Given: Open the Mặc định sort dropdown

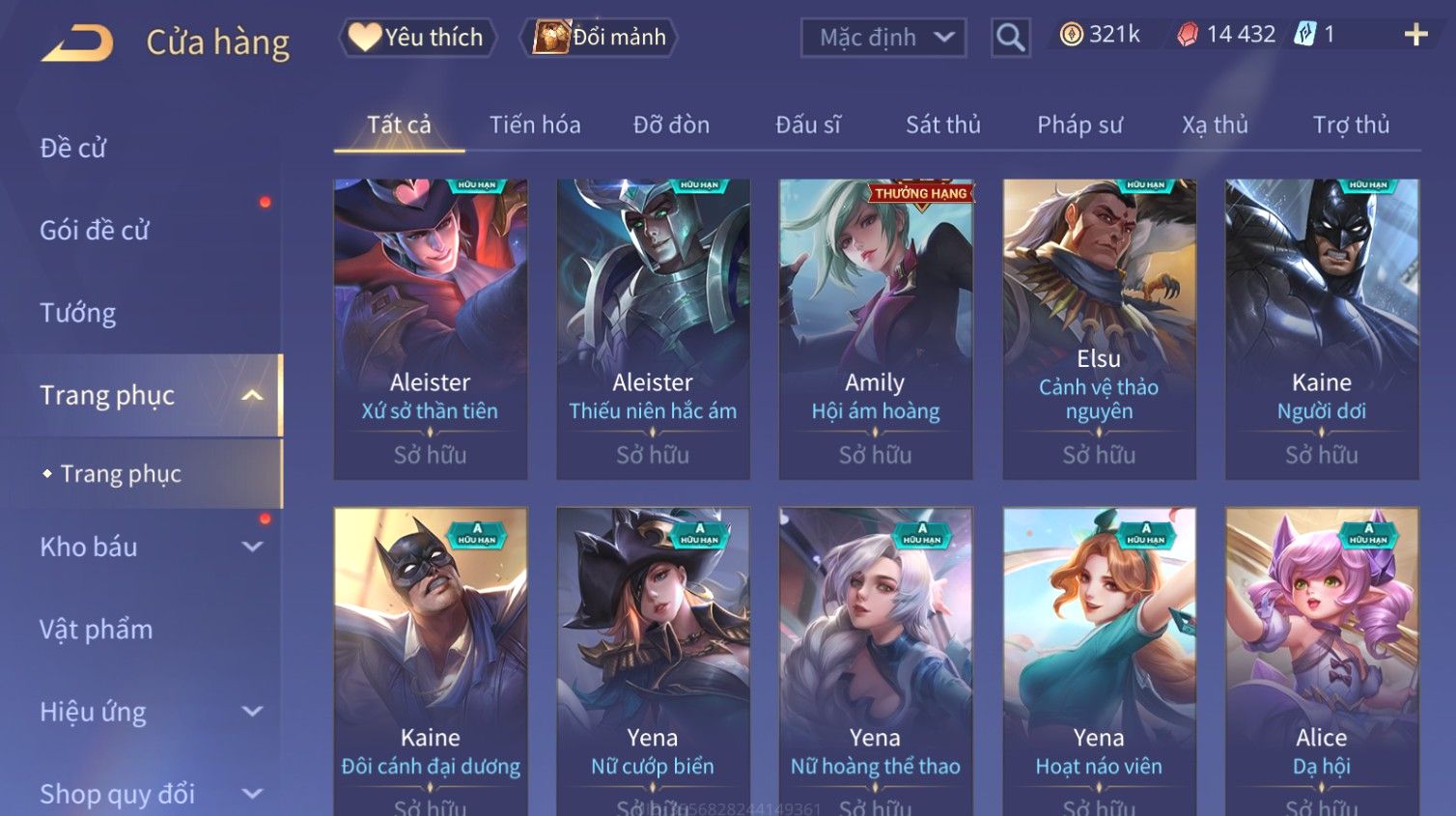Looking at the screenshot, I should click(x=883, y=38).
